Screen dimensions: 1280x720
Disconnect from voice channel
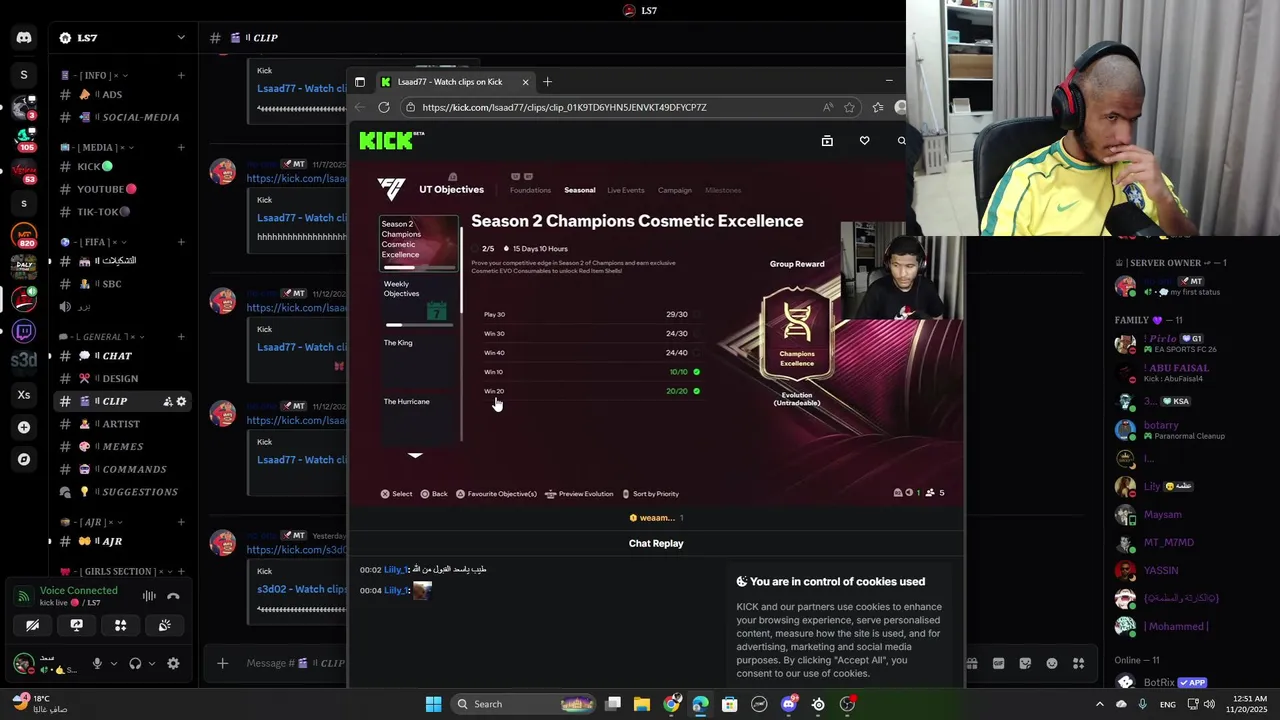[173, 596]
